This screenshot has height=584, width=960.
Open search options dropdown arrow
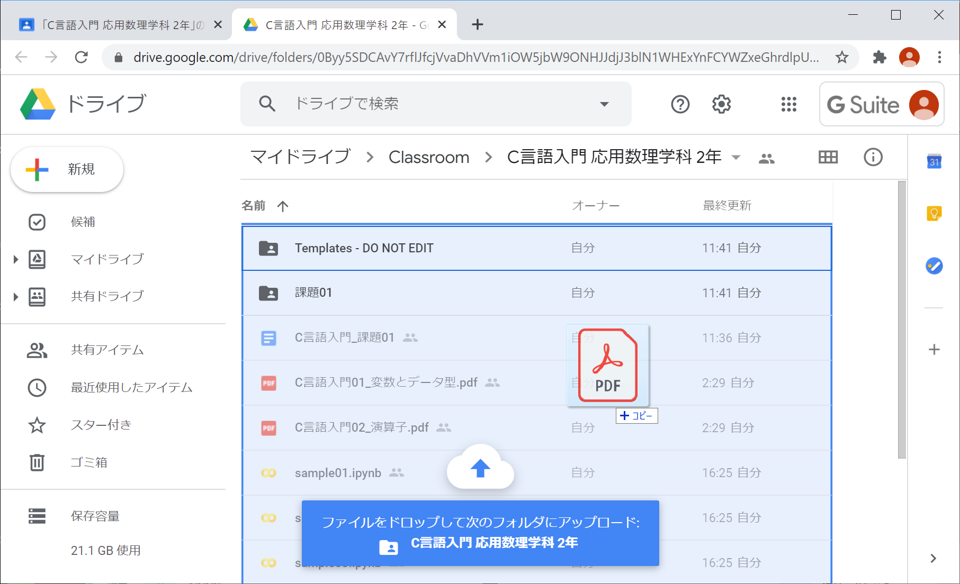604,104
